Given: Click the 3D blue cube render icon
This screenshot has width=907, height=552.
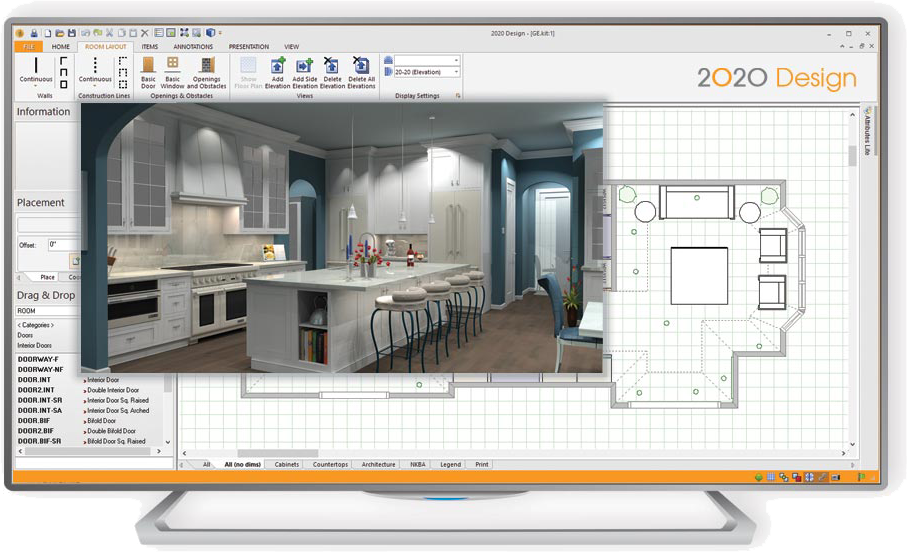Looking at the screenshot, I should click(211, 33).
